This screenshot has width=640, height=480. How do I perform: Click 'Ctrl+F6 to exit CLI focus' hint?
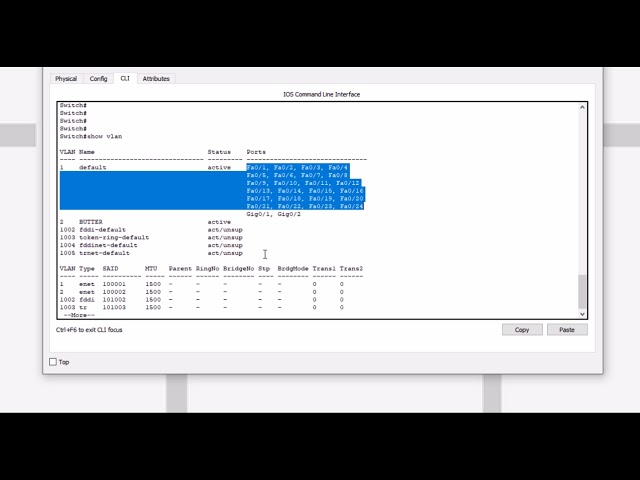[x=89, y=330]
